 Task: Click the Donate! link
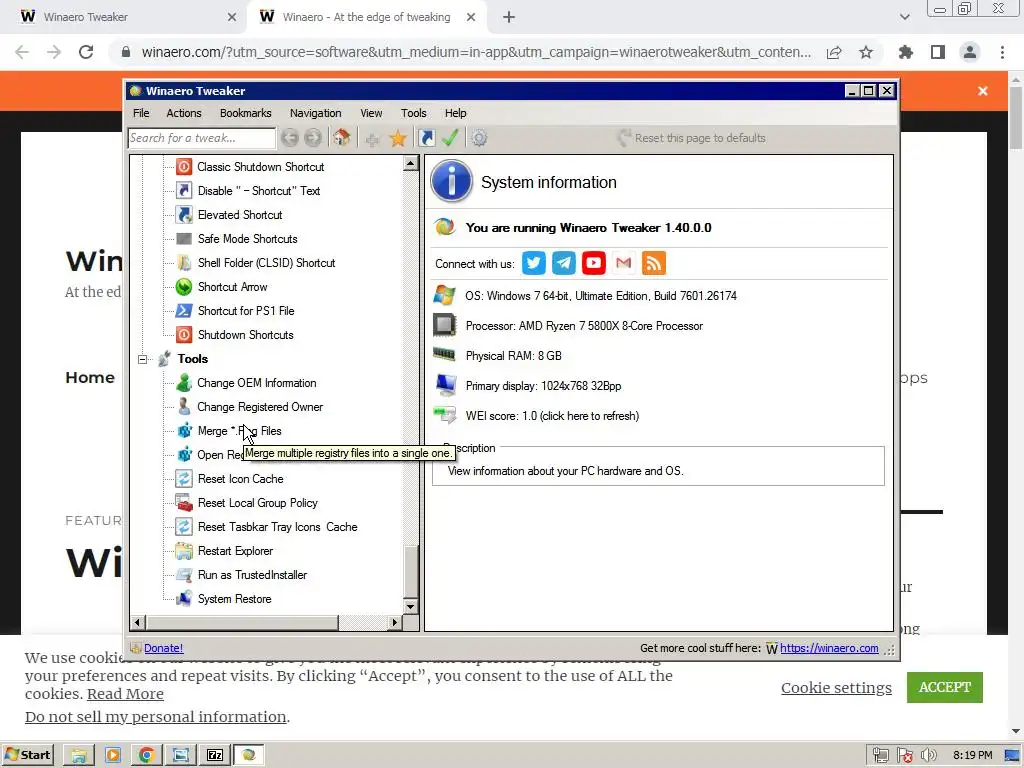point(163,648)
